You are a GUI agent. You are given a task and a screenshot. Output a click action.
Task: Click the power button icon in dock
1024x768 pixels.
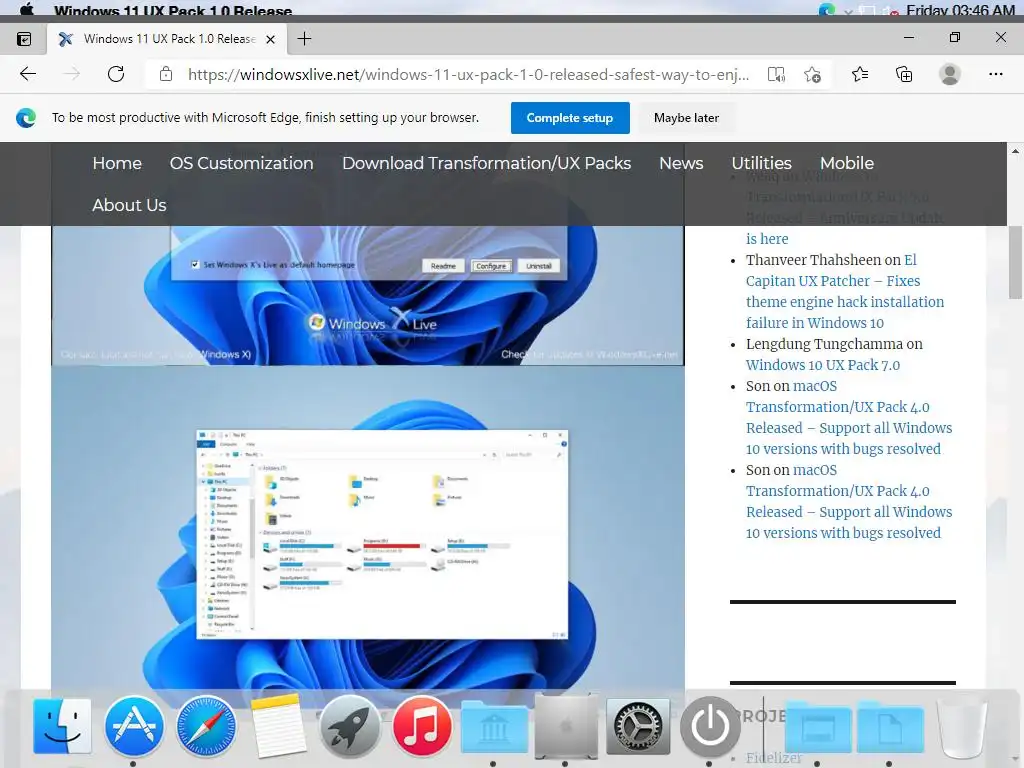point(711,726)
